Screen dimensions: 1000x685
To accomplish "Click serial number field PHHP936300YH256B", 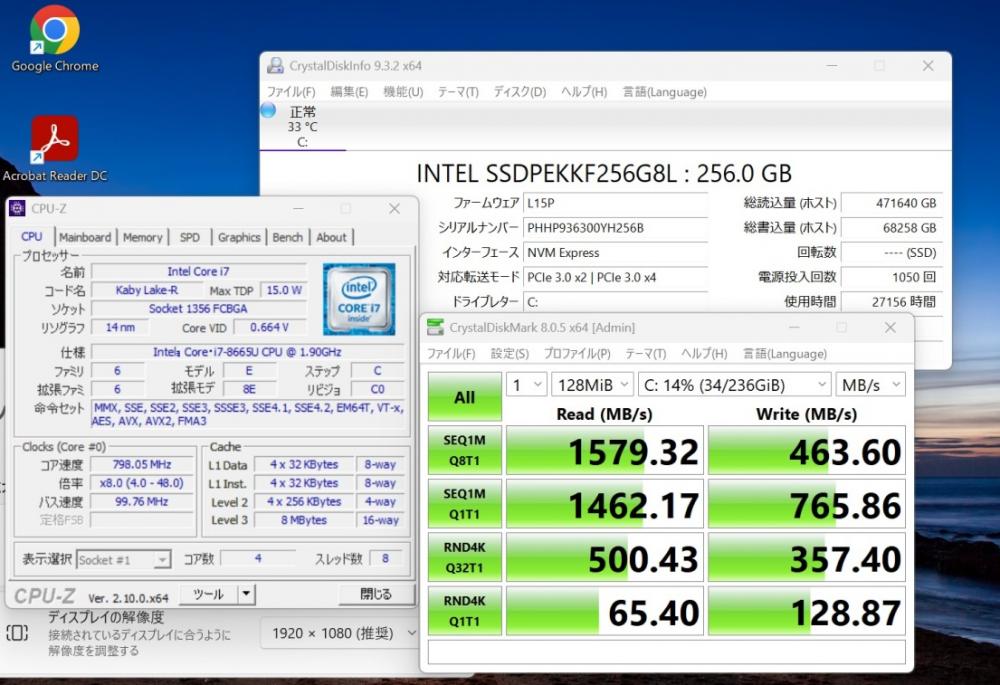I will pyautogui.click(x=615, y=228).
